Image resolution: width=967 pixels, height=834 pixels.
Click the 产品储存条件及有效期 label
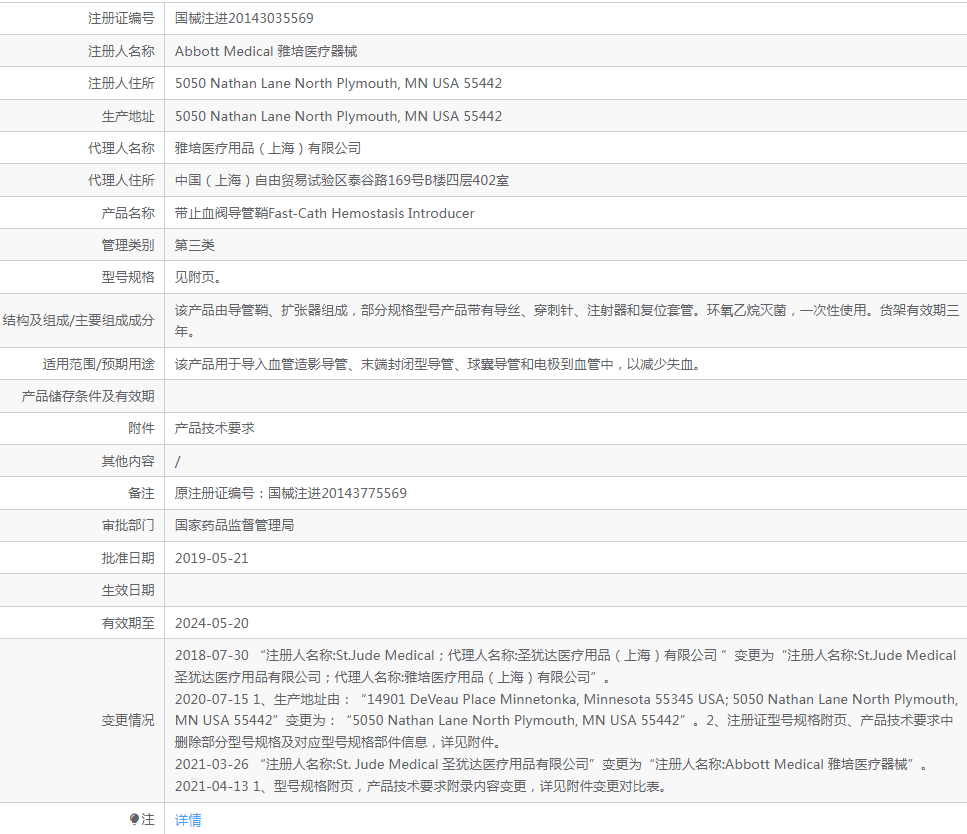click(x=88, y=397)
